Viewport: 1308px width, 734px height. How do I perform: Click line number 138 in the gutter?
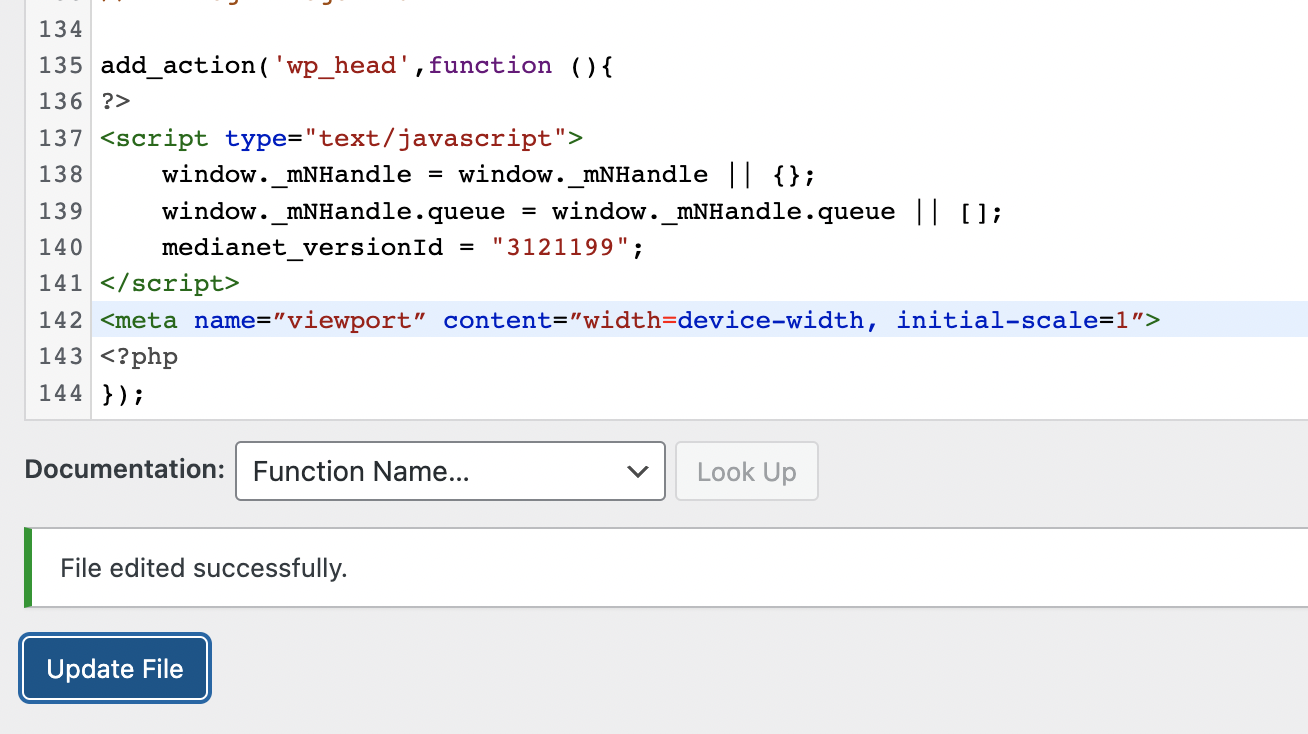coord(60,174)
